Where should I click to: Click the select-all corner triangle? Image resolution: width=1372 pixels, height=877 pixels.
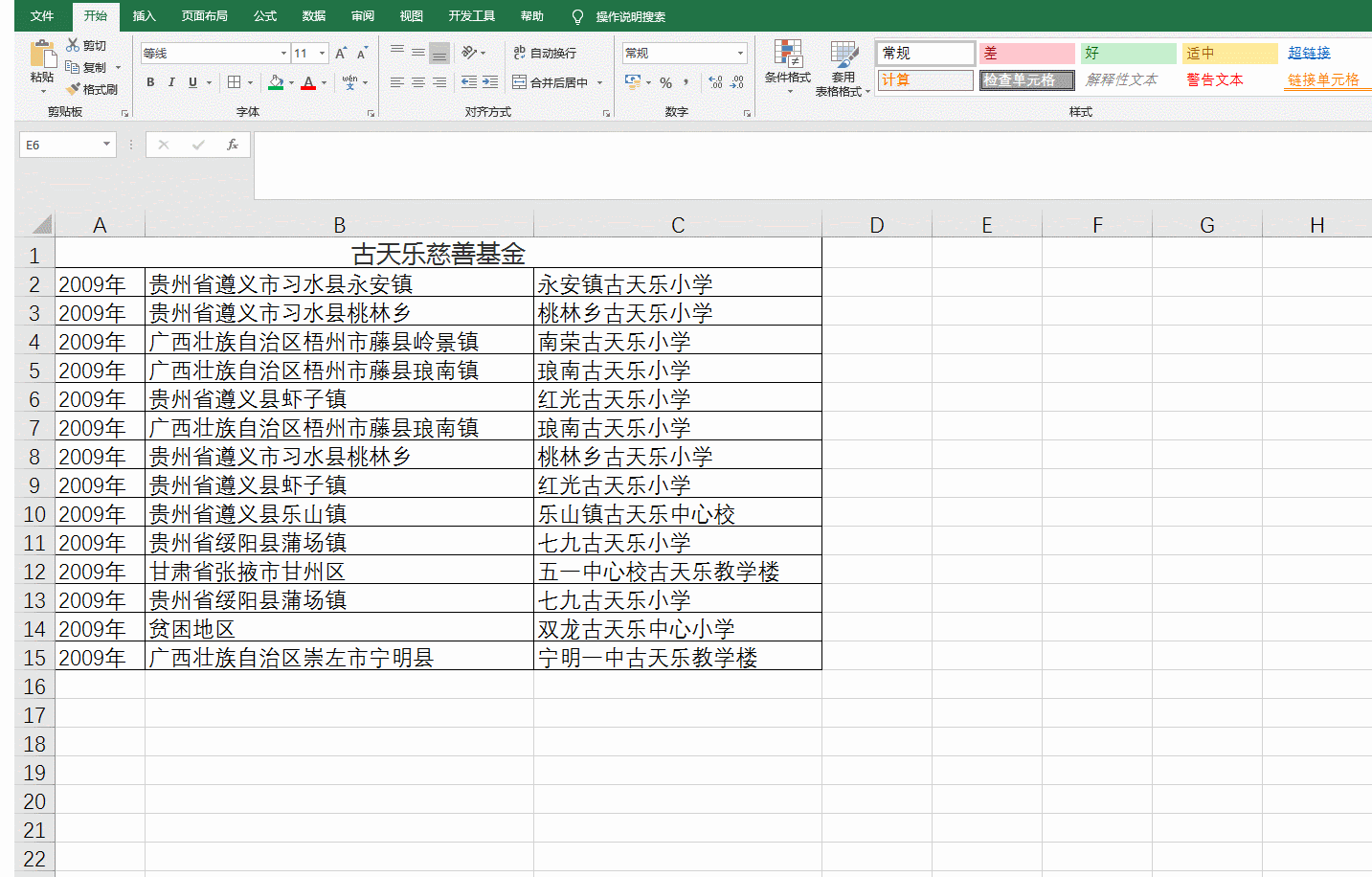[x=41, y=225]
